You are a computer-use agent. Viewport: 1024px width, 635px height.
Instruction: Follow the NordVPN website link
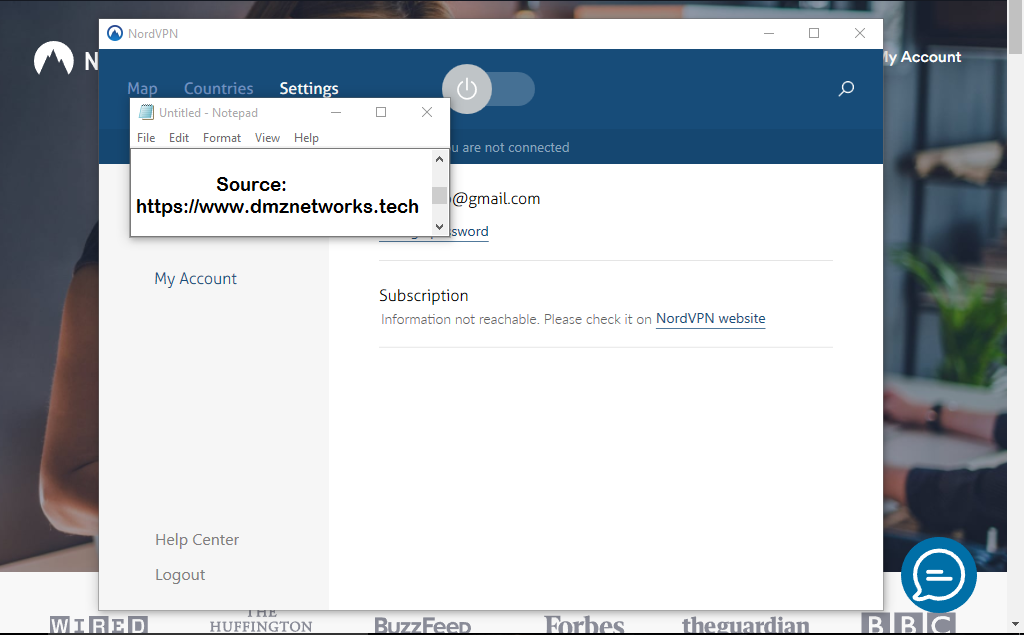pyautogui.click(x=711, y=319)
